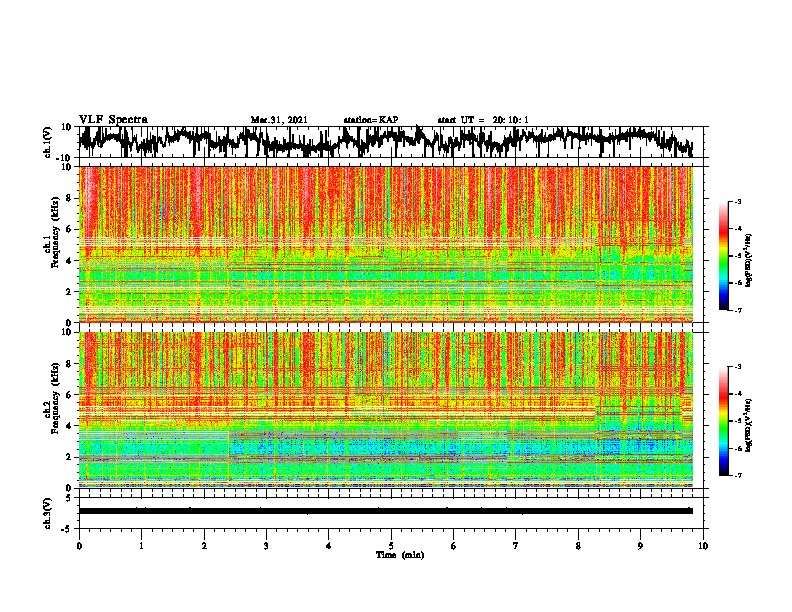
Task: Click the log(PSD) label of ch.1 color bar
Action: (x=748, y=260)
